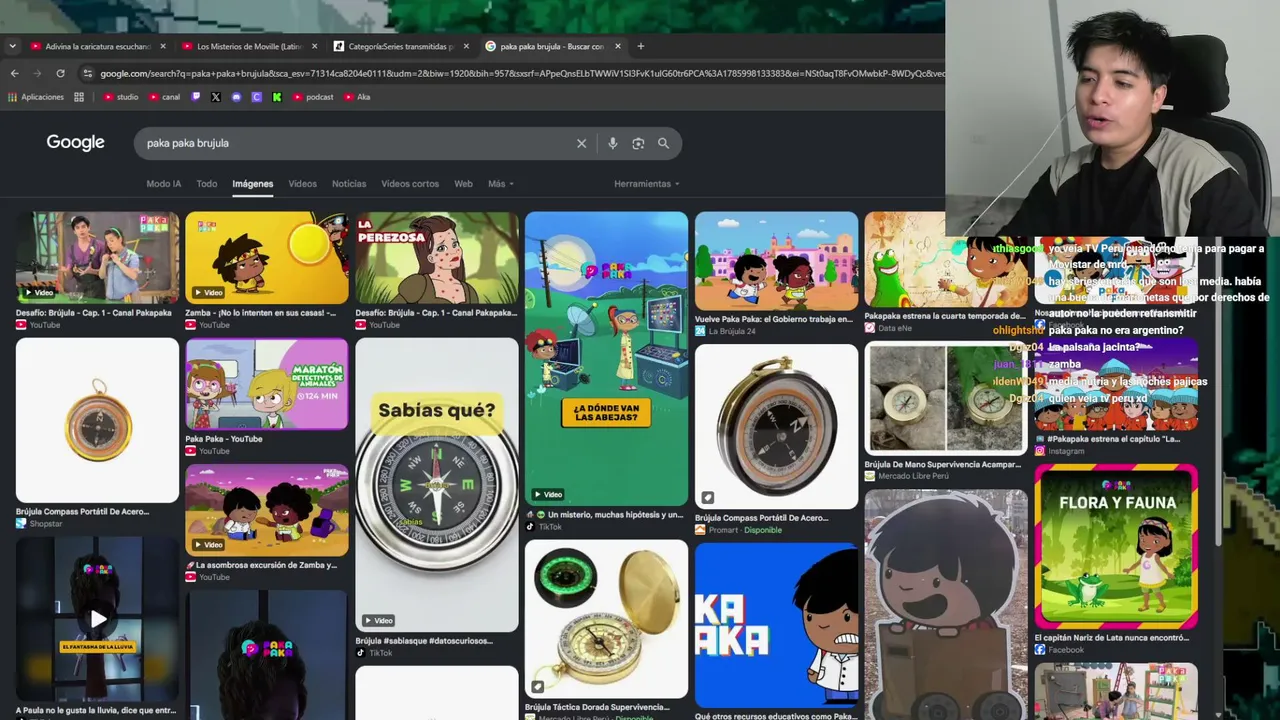Clear the search query

point(581,143)
